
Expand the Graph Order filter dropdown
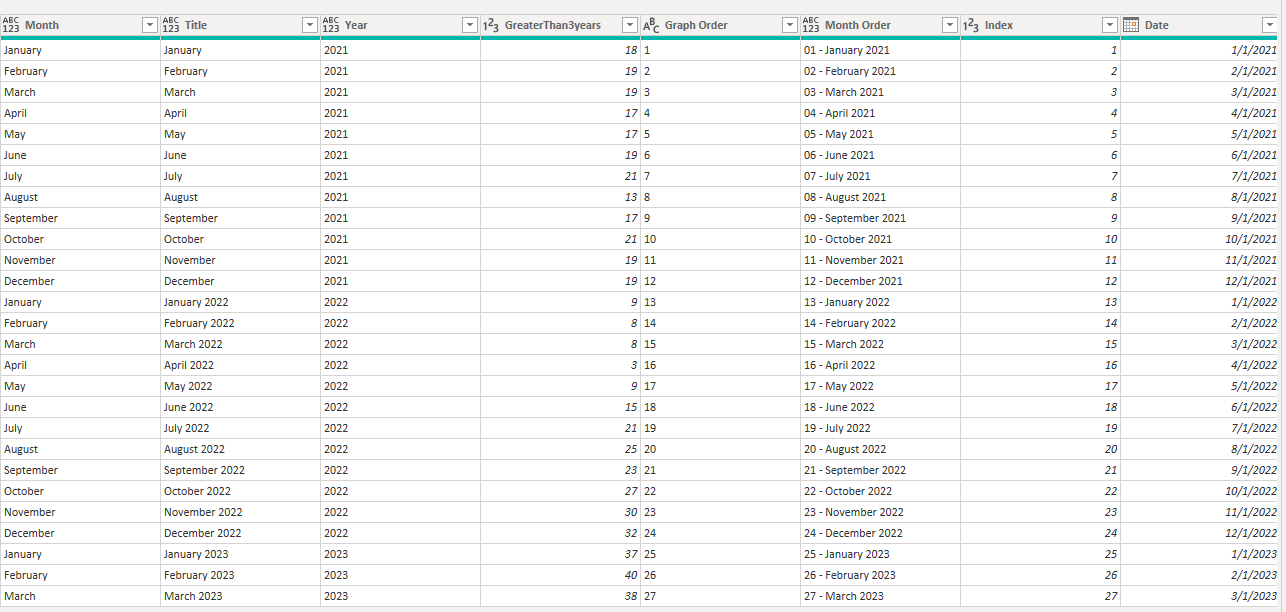790,25
